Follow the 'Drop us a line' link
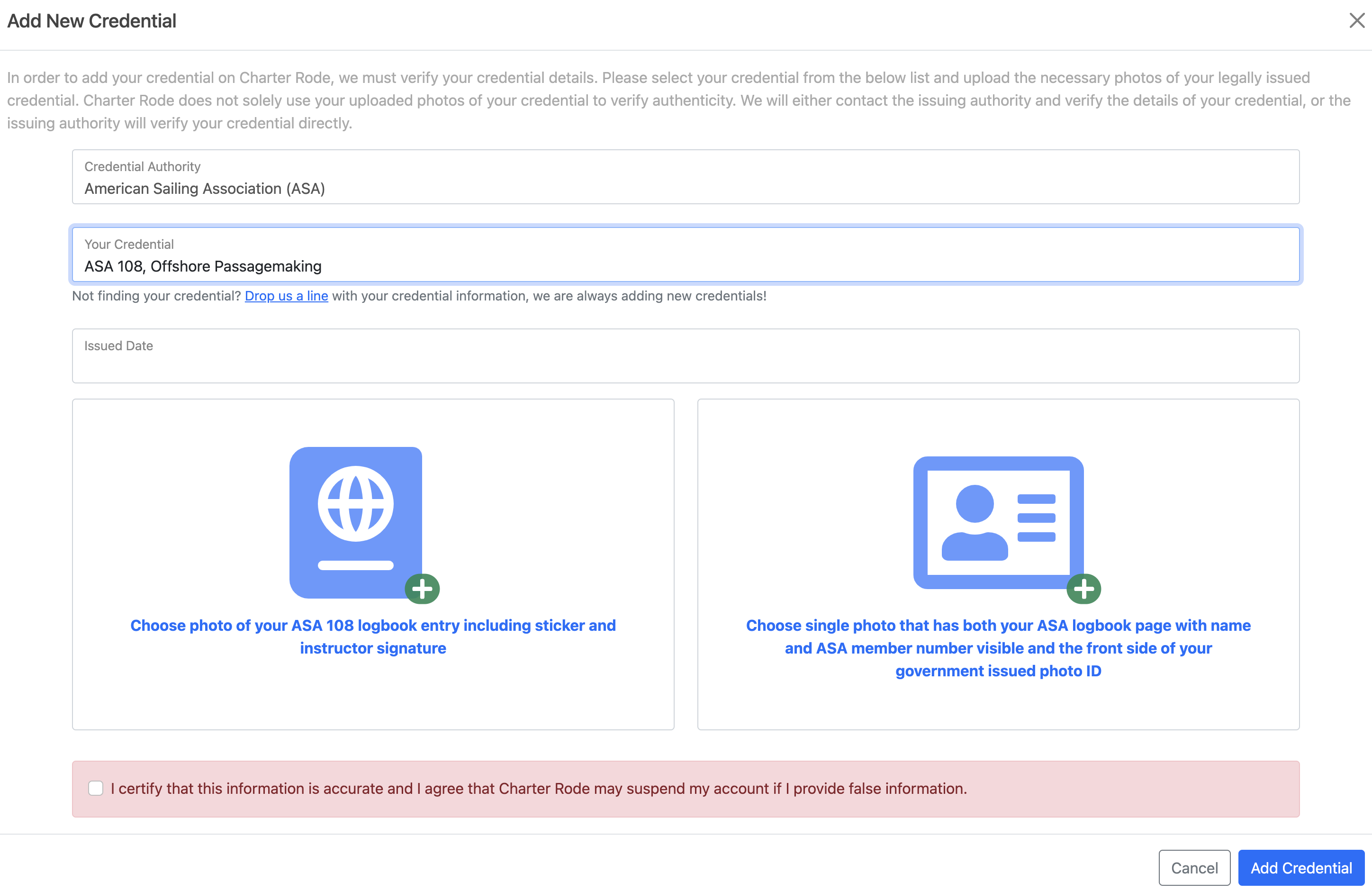 coord(286,296)
